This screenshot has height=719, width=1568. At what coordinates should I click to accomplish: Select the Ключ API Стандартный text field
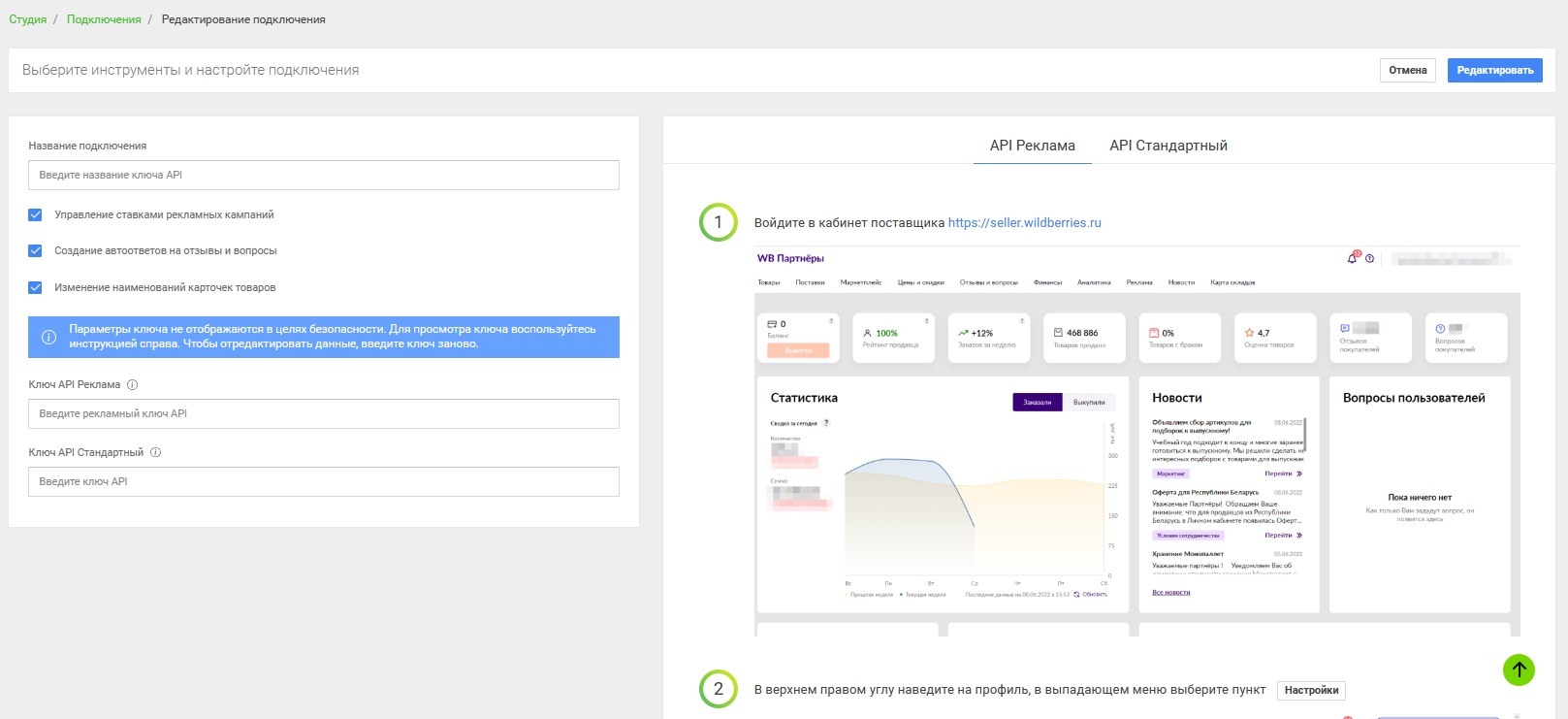(323, 482)
